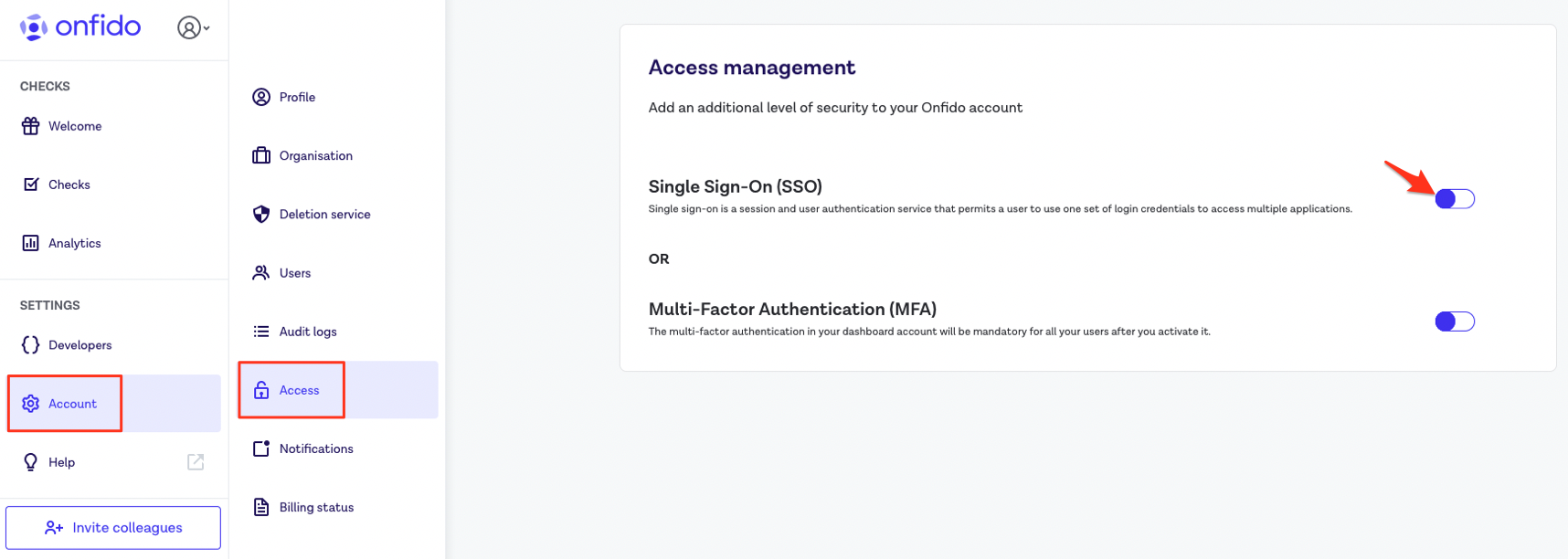Screen dimensions: 1568x559
Task: Click the Single Sign-On (SSO) title
Action: 736,186
